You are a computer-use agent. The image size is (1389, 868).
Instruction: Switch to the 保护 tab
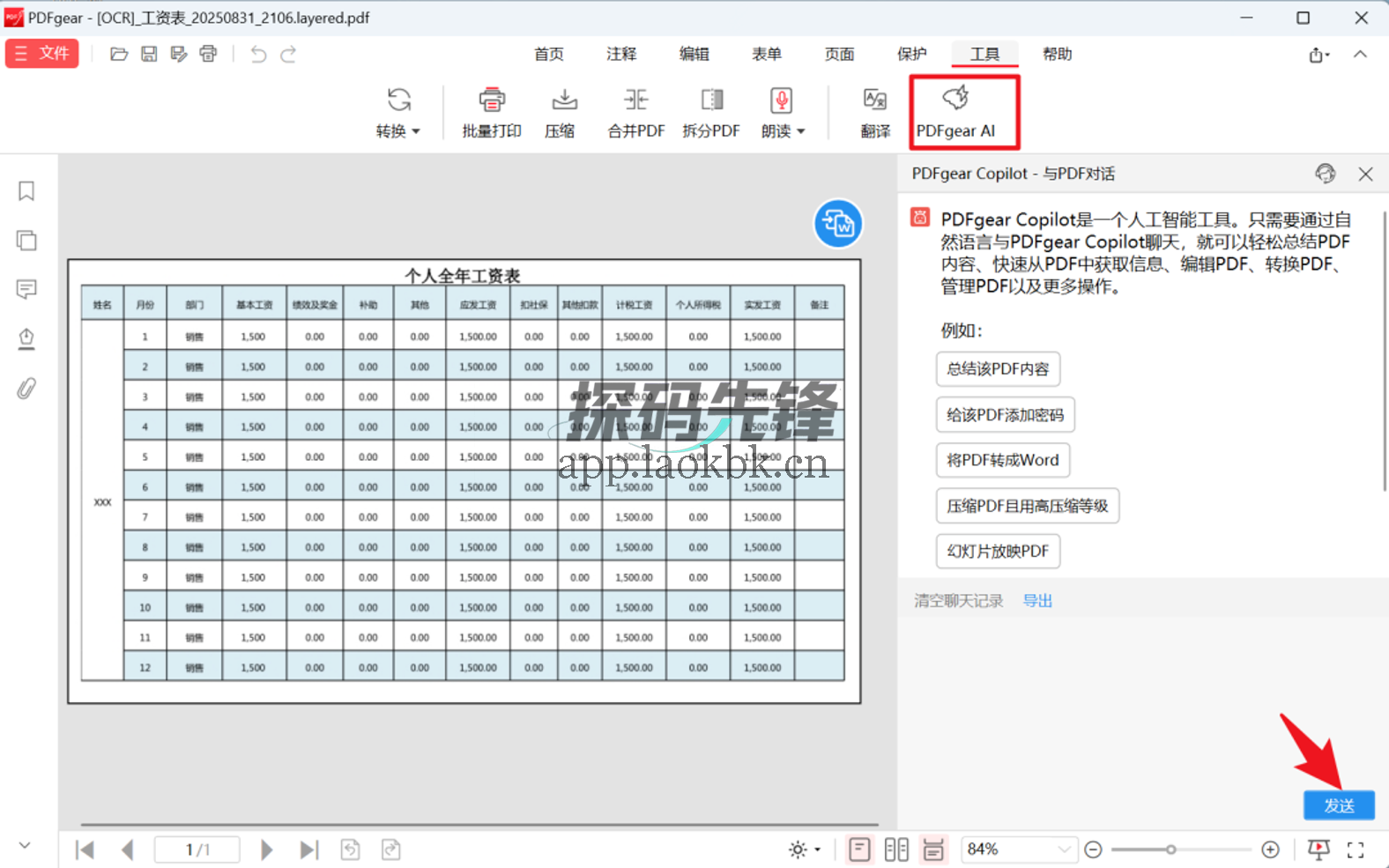click(x=912, y=55)
